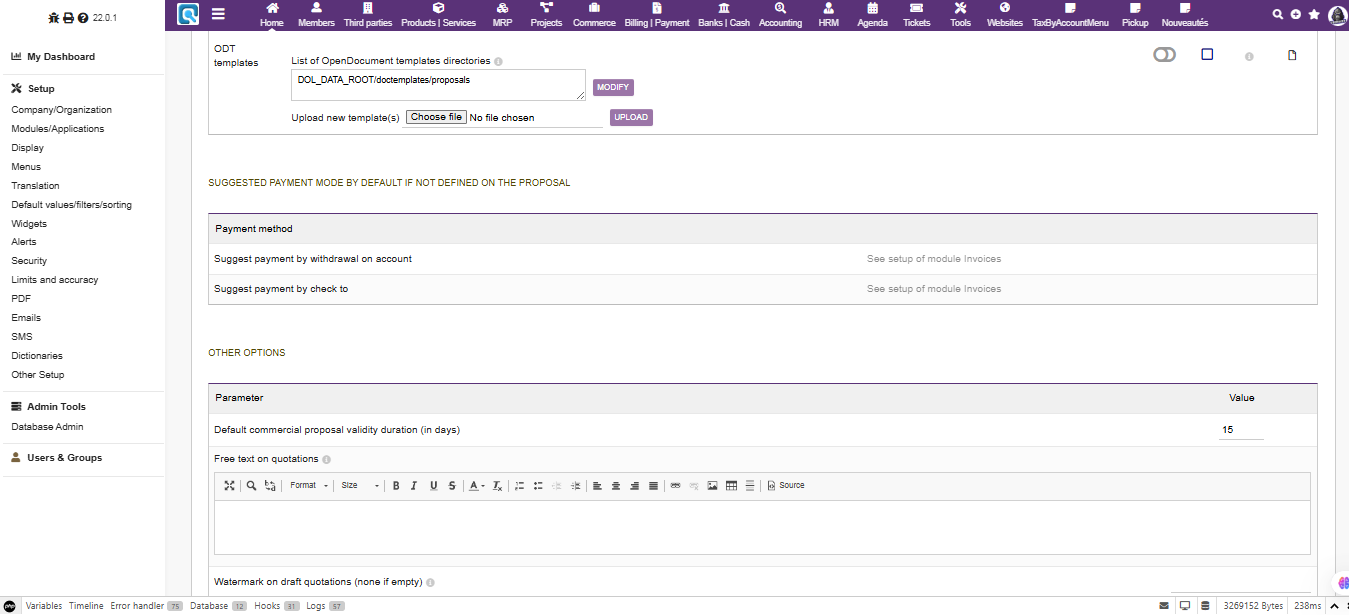Click the MODIFY button

pos(613,88)
